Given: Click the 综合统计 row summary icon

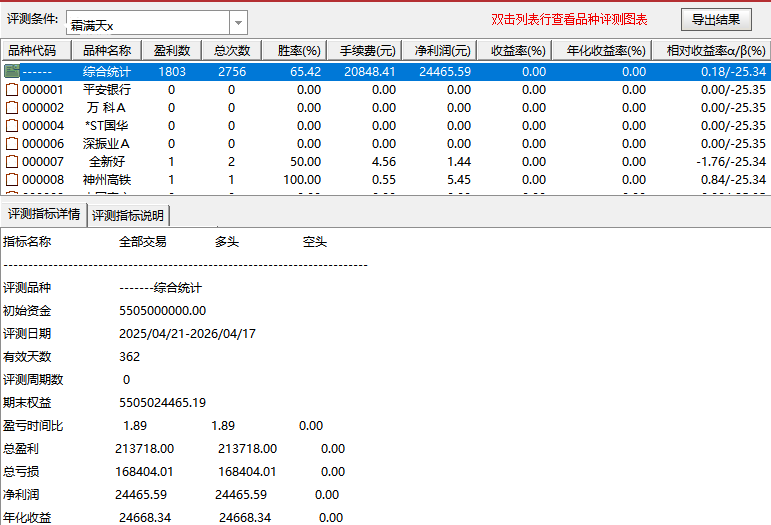Looking at the screenshot, I should point(12,71).
